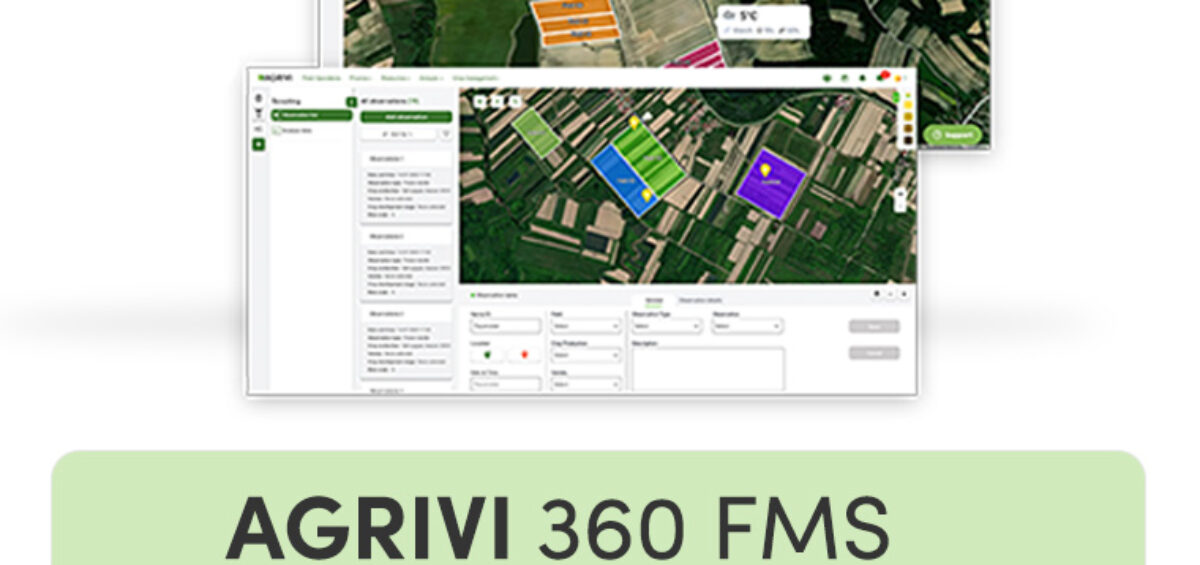Click yellow pin above green striped field

pos(634,122)
